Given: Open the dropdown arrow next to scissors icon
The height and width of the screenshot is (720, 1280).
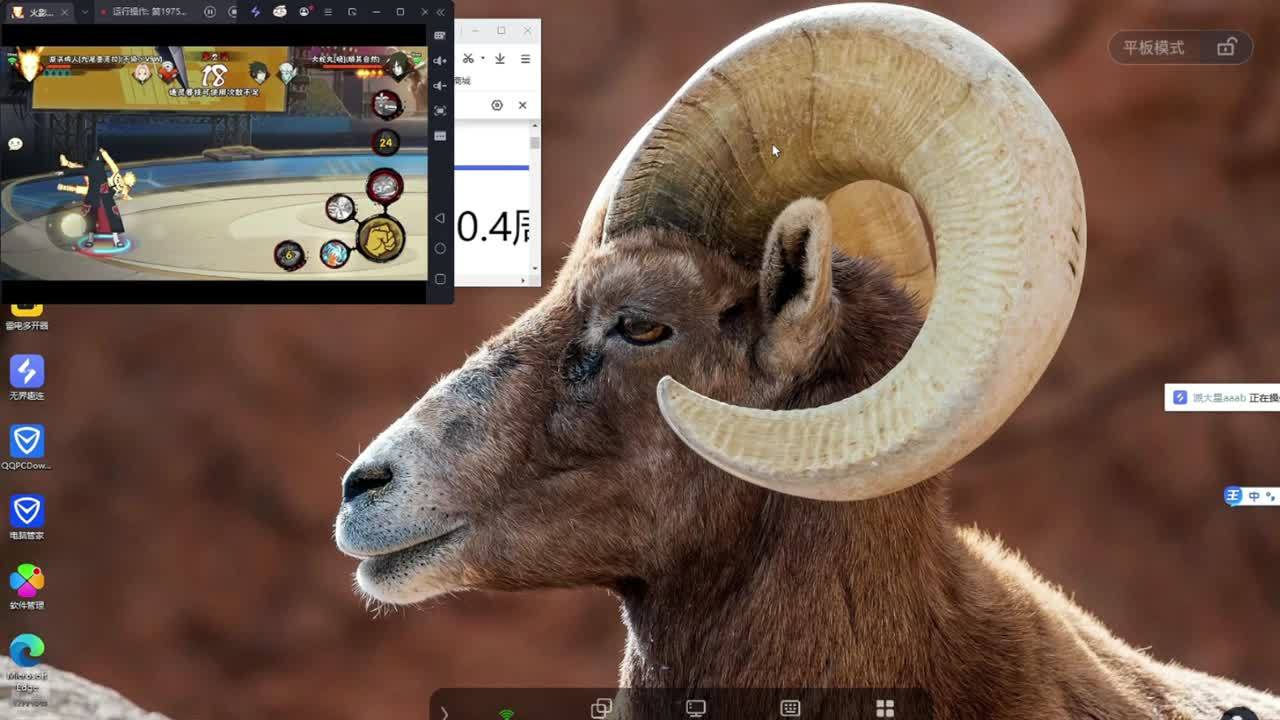Looking at the screenshot, I should point(482,59).
